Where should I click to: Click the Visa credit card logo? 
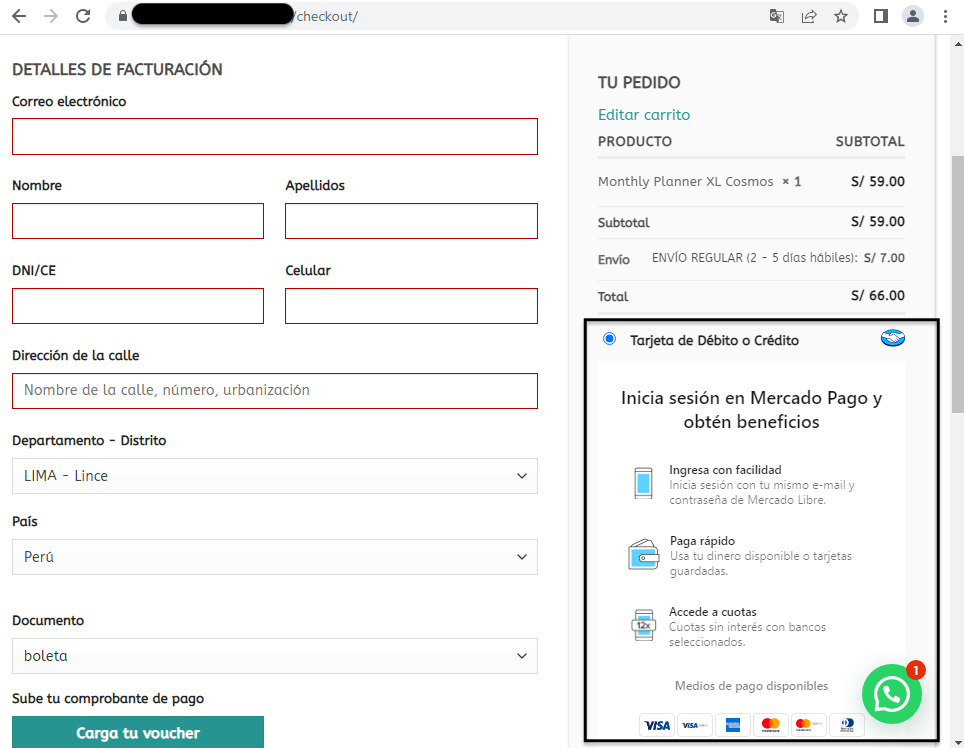pos(657,725)
